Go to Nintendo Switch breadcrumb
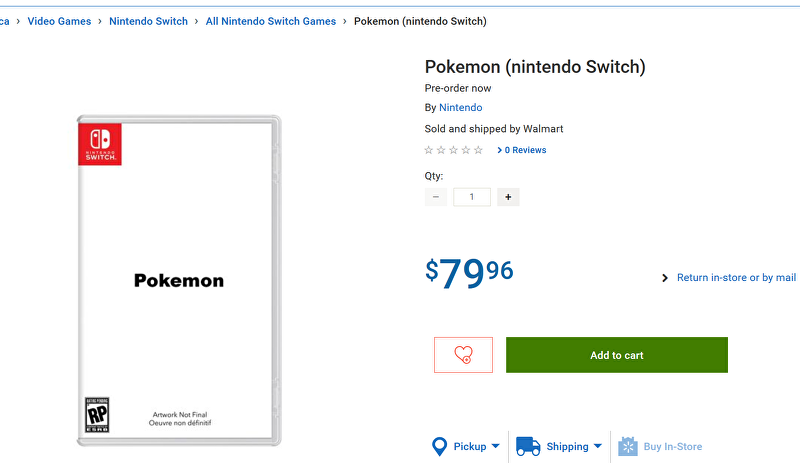Viewport: 800px width, 463px height. 148,21
